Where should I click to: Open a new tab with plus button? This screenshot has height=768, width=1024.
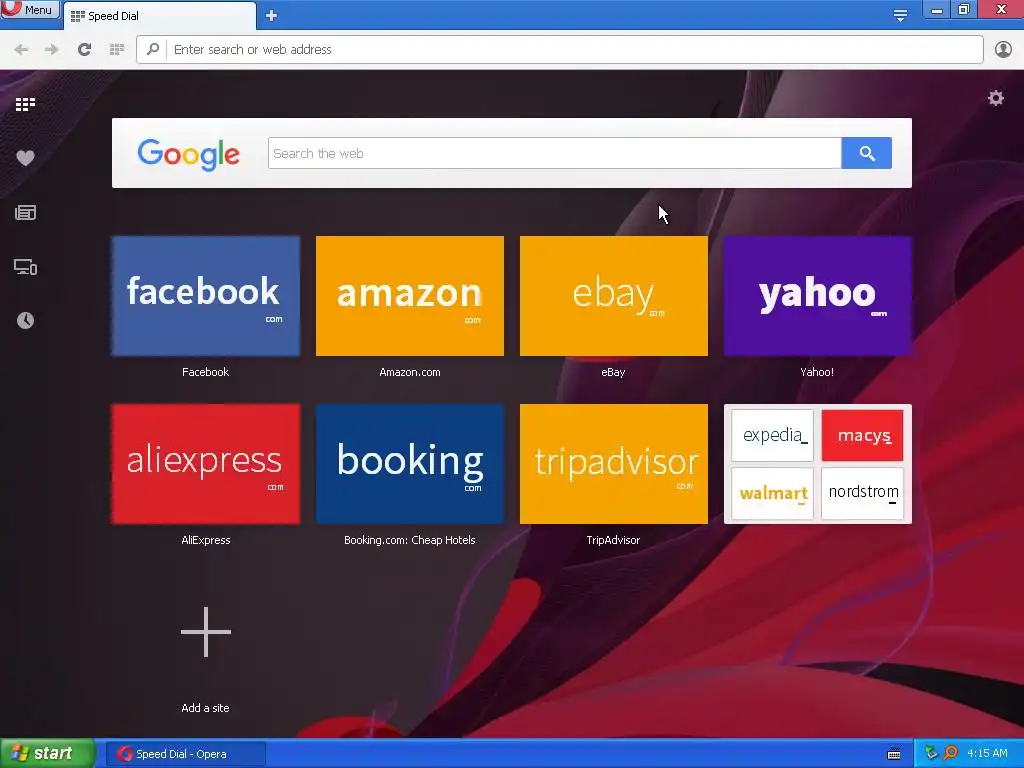pos(272,16)
